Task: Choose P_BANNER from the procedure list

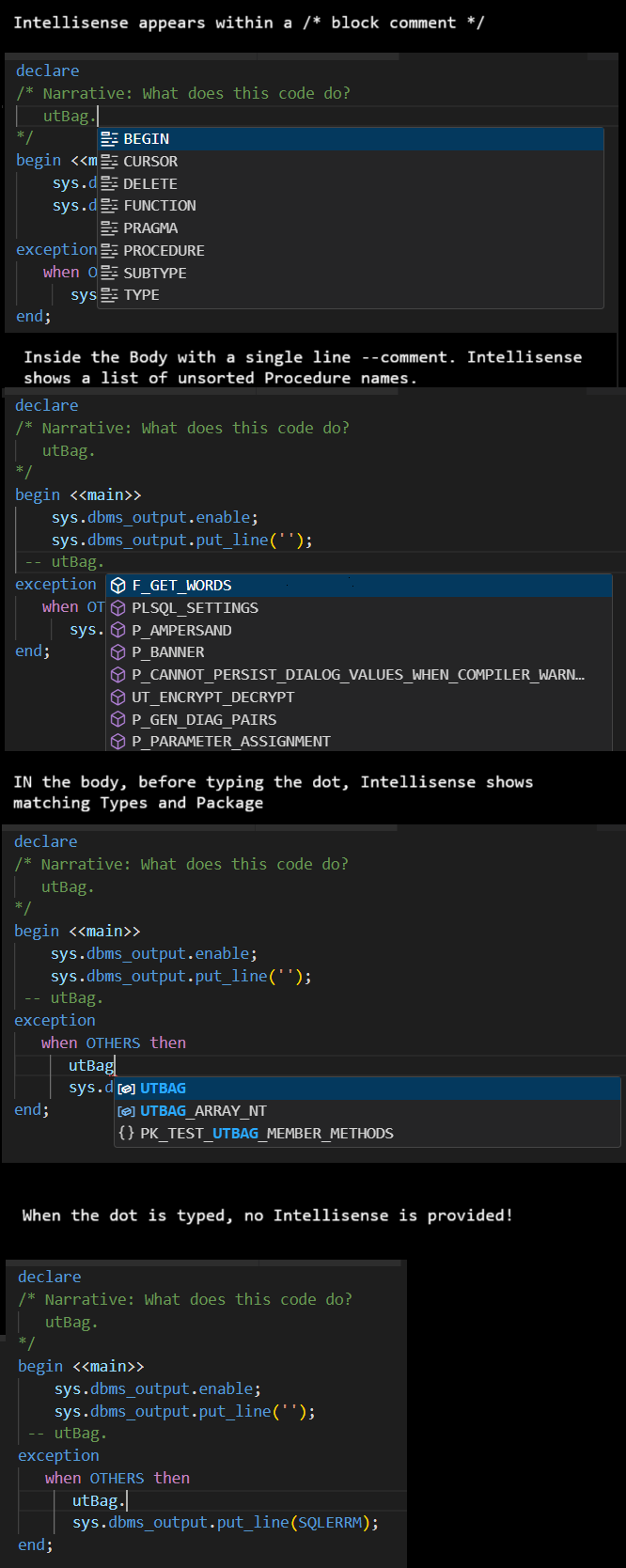Action: (x=359, y=652)
